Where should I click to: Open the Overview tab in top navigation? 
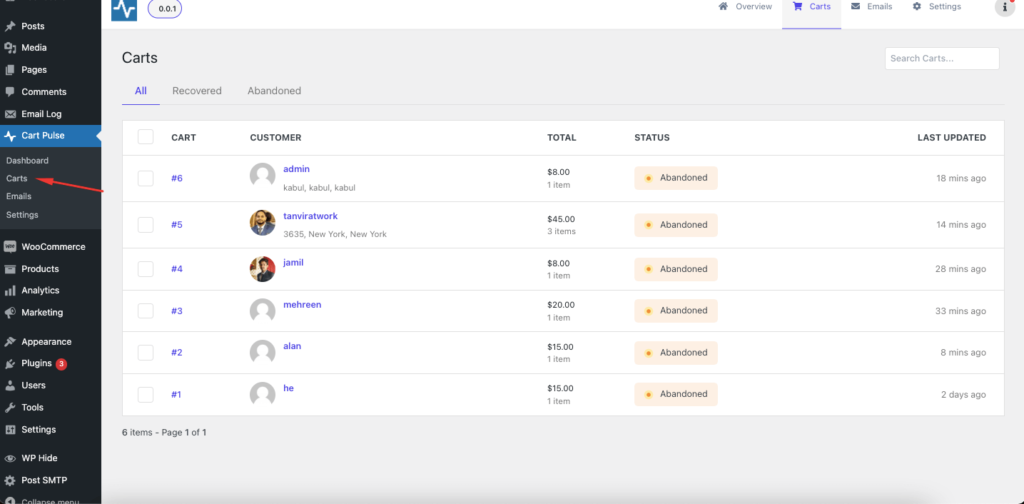[744, 7]
